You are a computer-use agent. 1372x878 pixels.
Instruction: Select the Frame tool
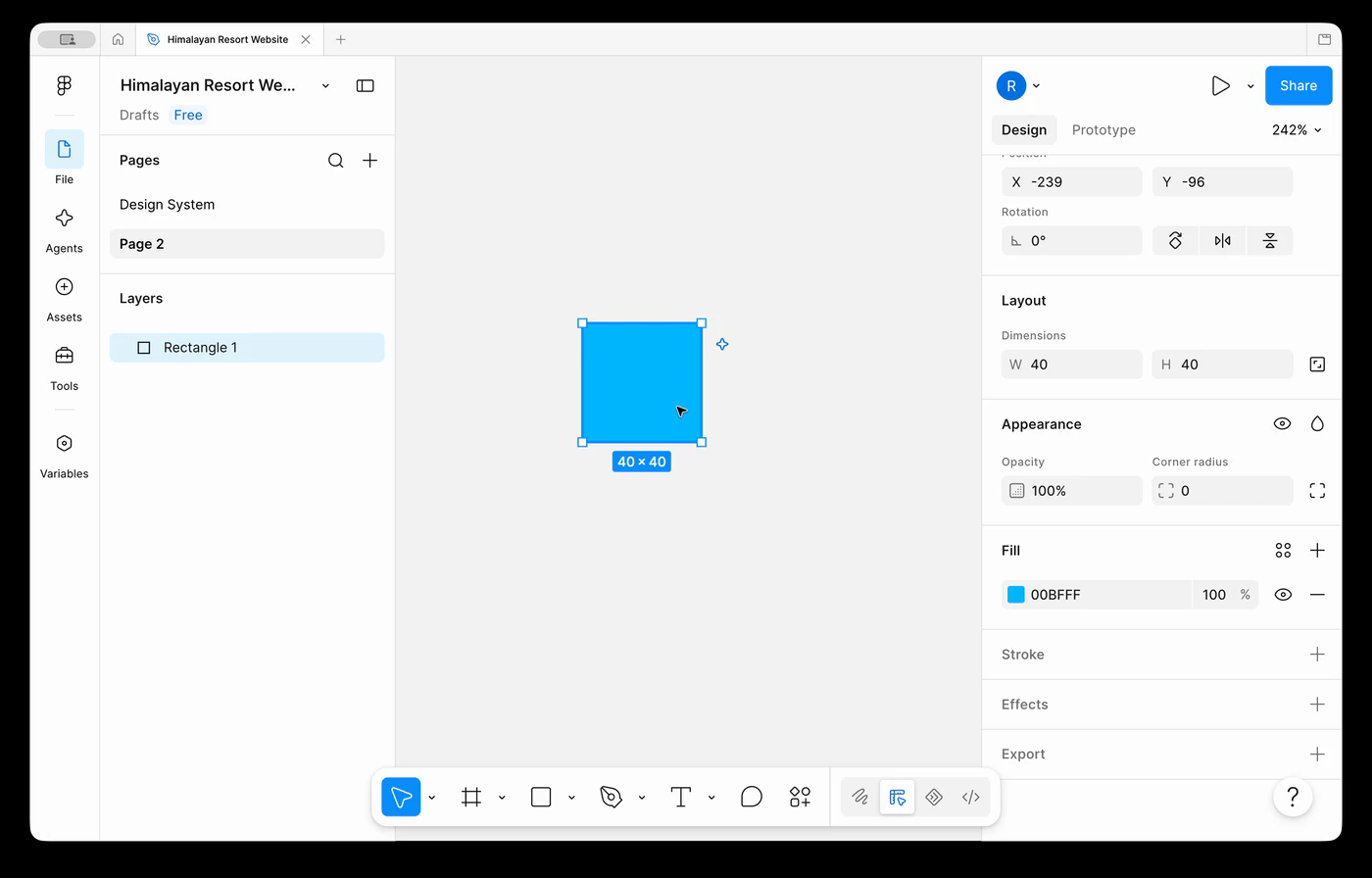pyautogui.click(x=471, y=797)
